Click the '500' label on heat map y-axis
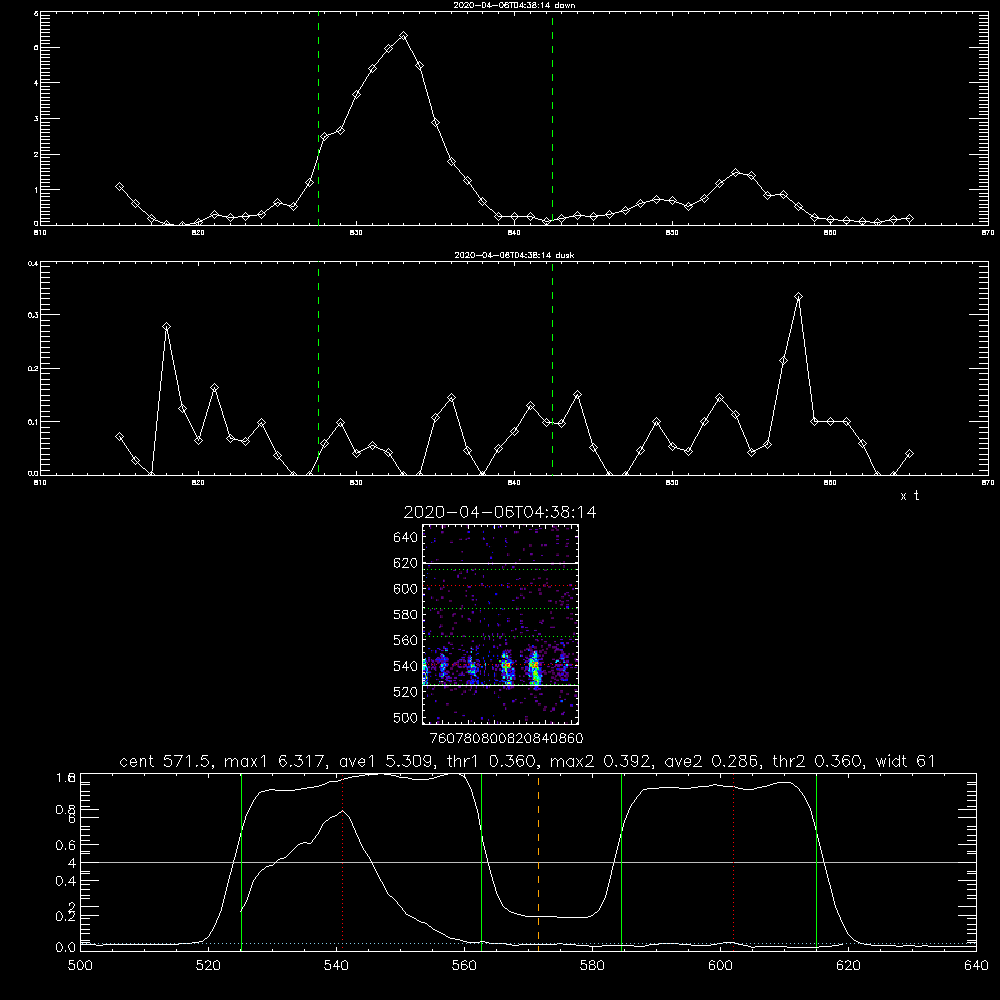This screenshot has width=1000, height=1000. coord(406,718)
